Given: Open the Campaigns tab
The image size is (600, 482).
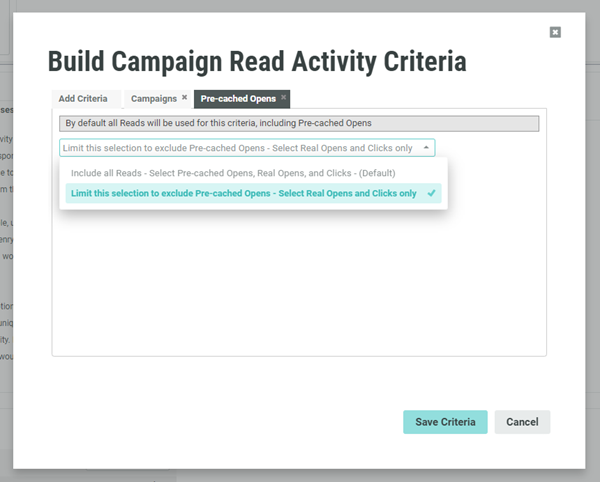Looking at the screenshot, I should (x=153, y=99).
